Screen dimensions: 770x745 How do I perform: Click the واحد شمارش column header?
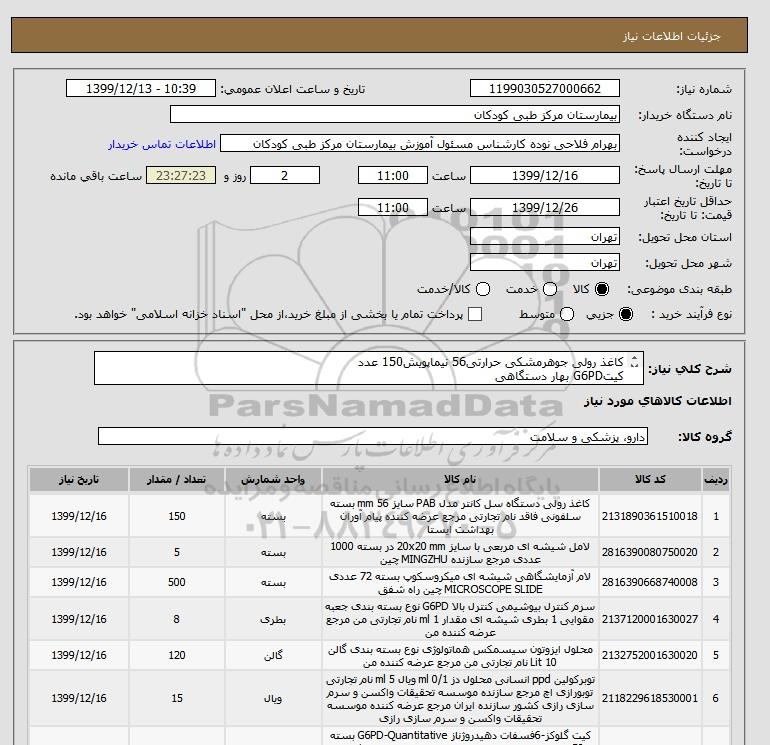click(x=273, y=479)
